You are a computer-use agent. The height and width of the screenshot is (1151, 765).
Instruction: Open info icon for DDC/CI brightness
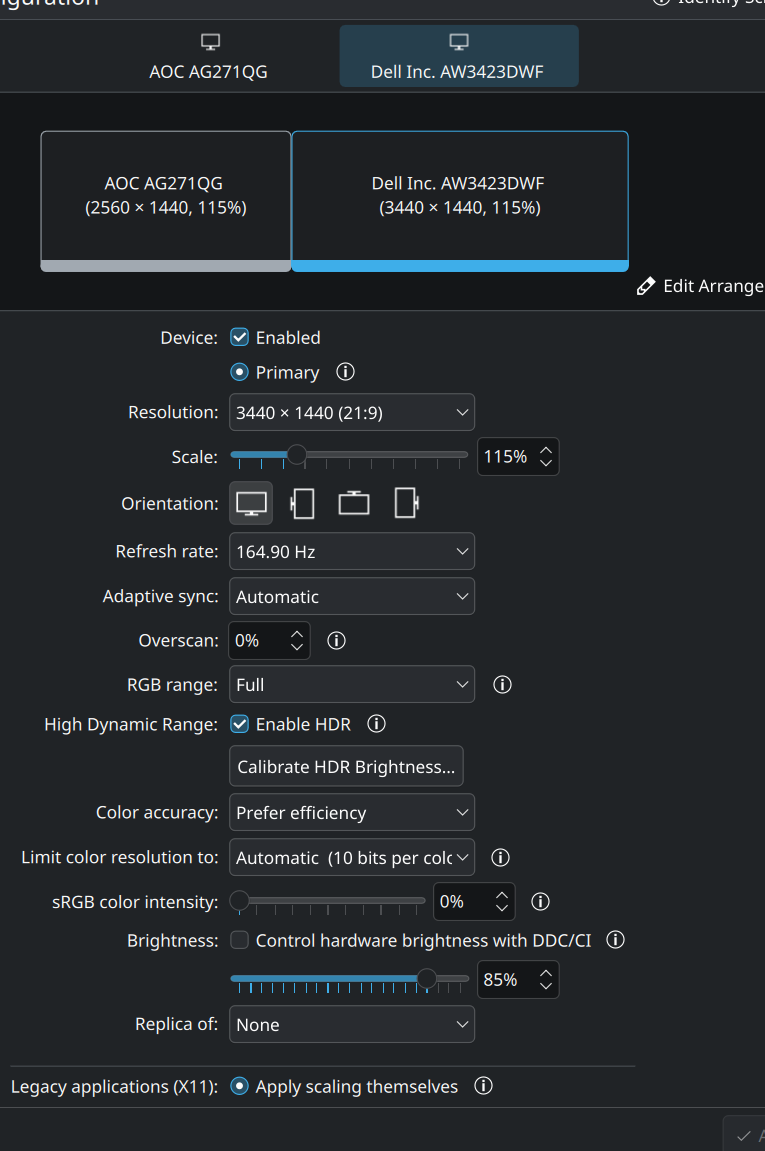click(615, 940)
